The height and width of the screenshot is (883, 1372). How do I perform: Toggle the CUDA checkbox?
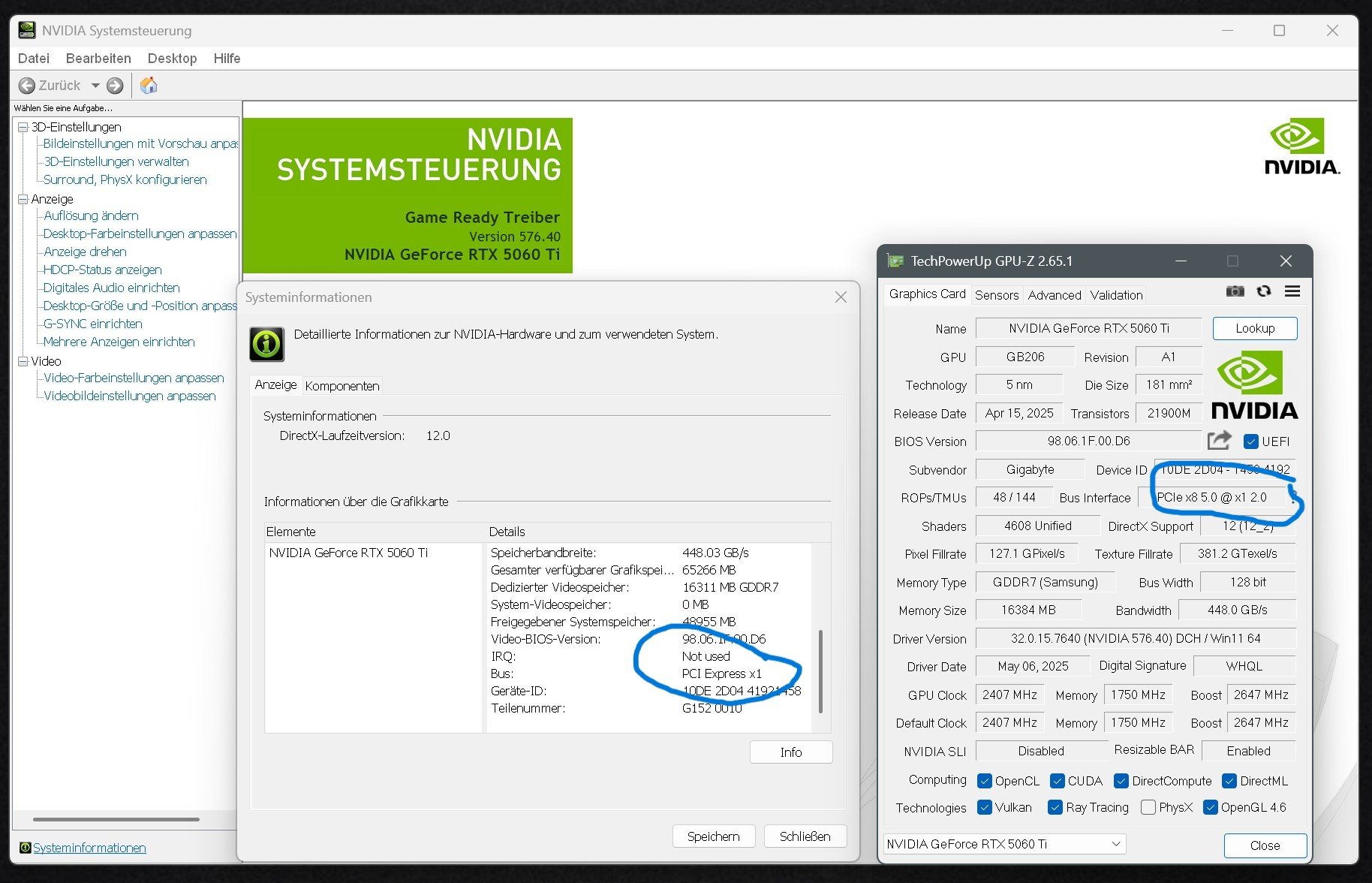pos(1058,781)
